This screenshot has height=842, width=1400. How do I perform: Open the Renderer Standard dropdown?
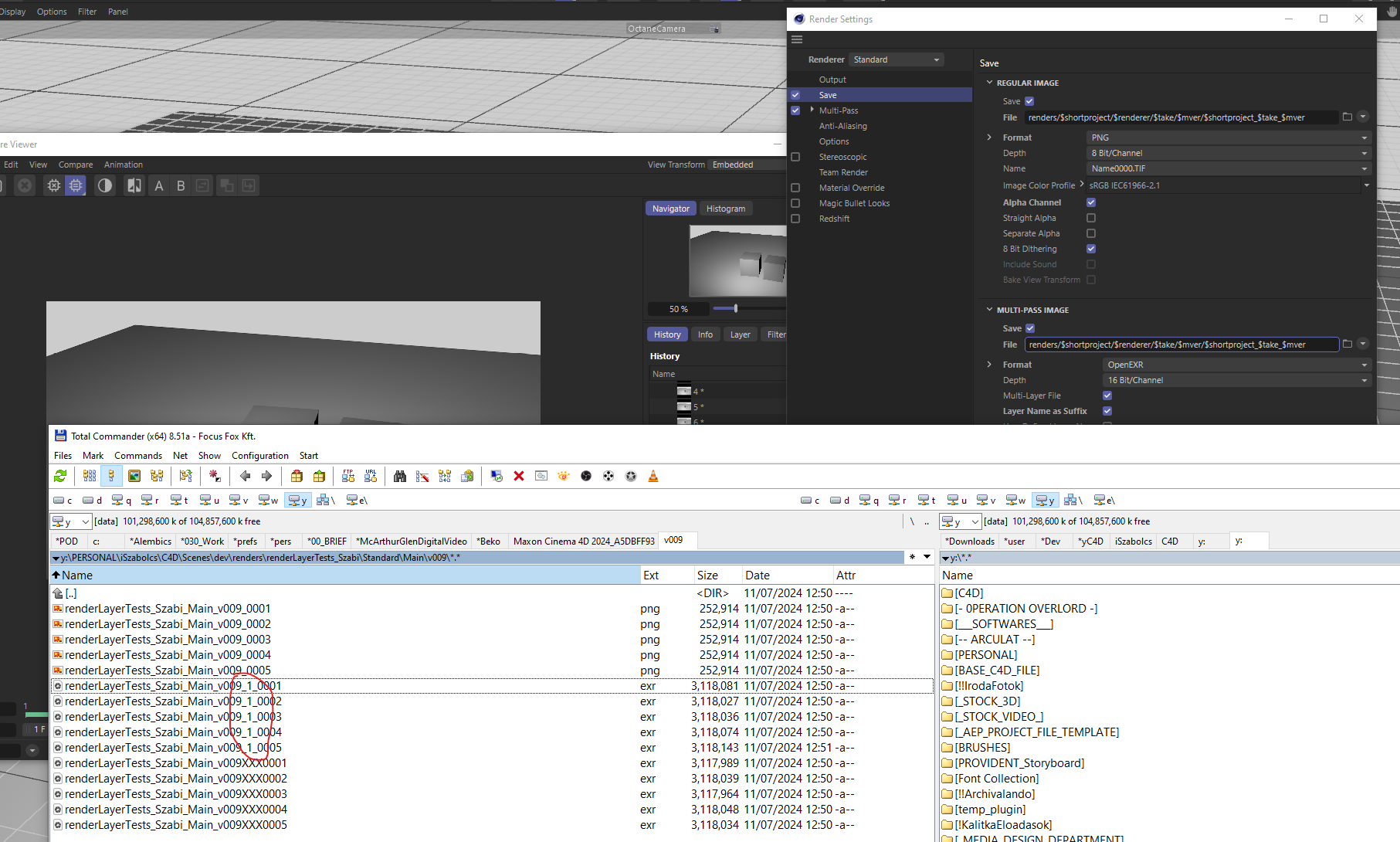(x=897, y=59)
